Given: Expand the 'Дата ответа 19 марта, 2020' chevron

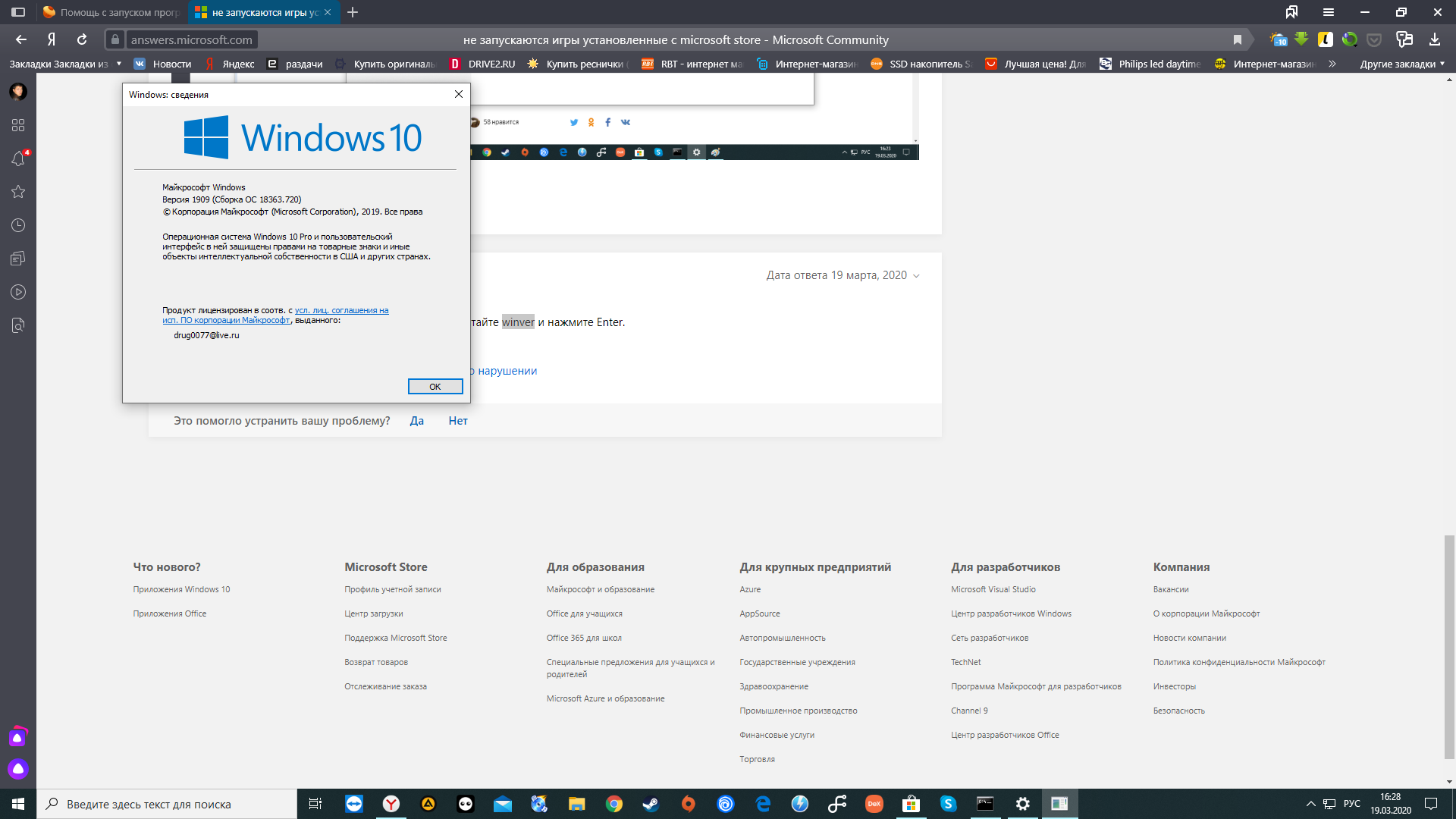Looking at the screenshot, I should (x=916, y=276).
